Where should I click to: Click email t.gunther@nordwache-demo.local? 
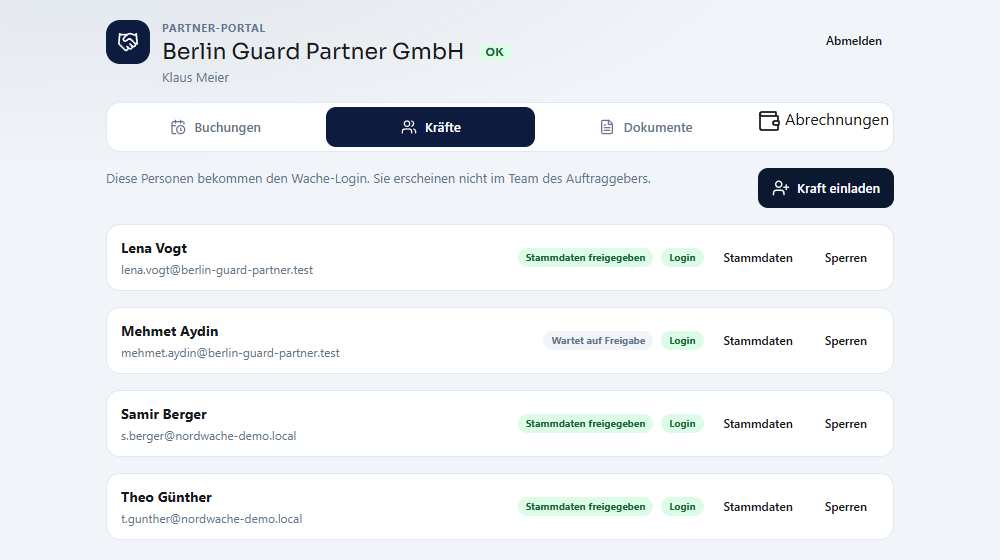[x=212, y=519]
